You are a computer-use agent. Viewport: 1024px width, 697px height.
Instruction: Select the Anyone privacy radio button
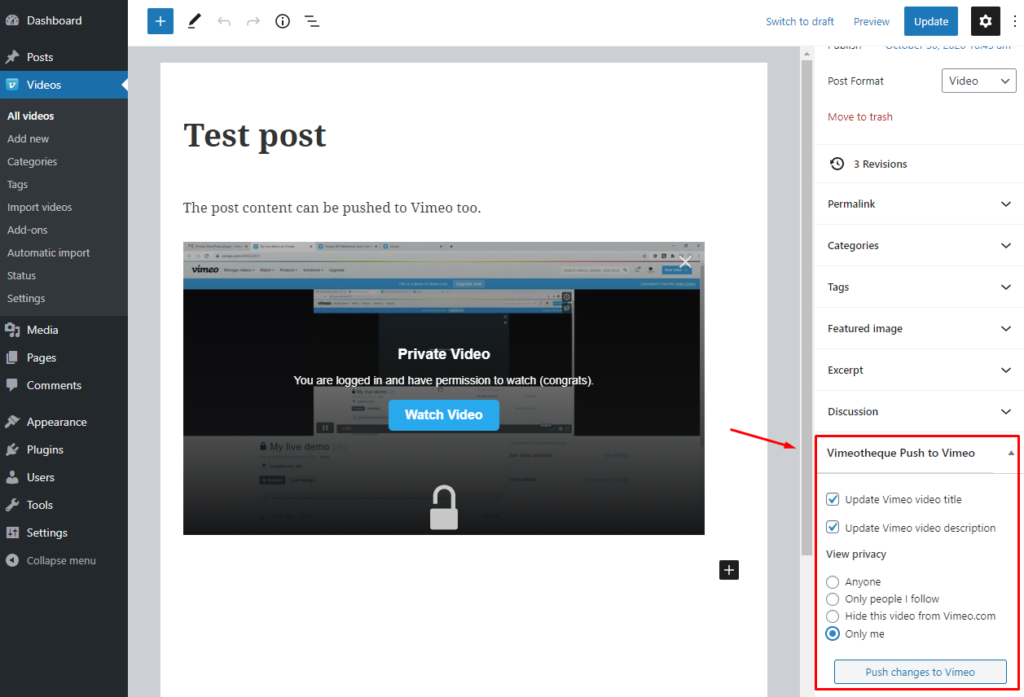pyautogui.click(x=832, y=581)
